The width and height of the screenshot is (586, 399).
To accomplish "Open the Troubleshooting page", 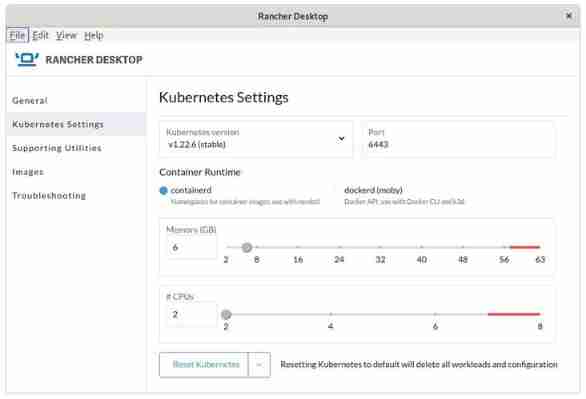I will click(76, 195).
